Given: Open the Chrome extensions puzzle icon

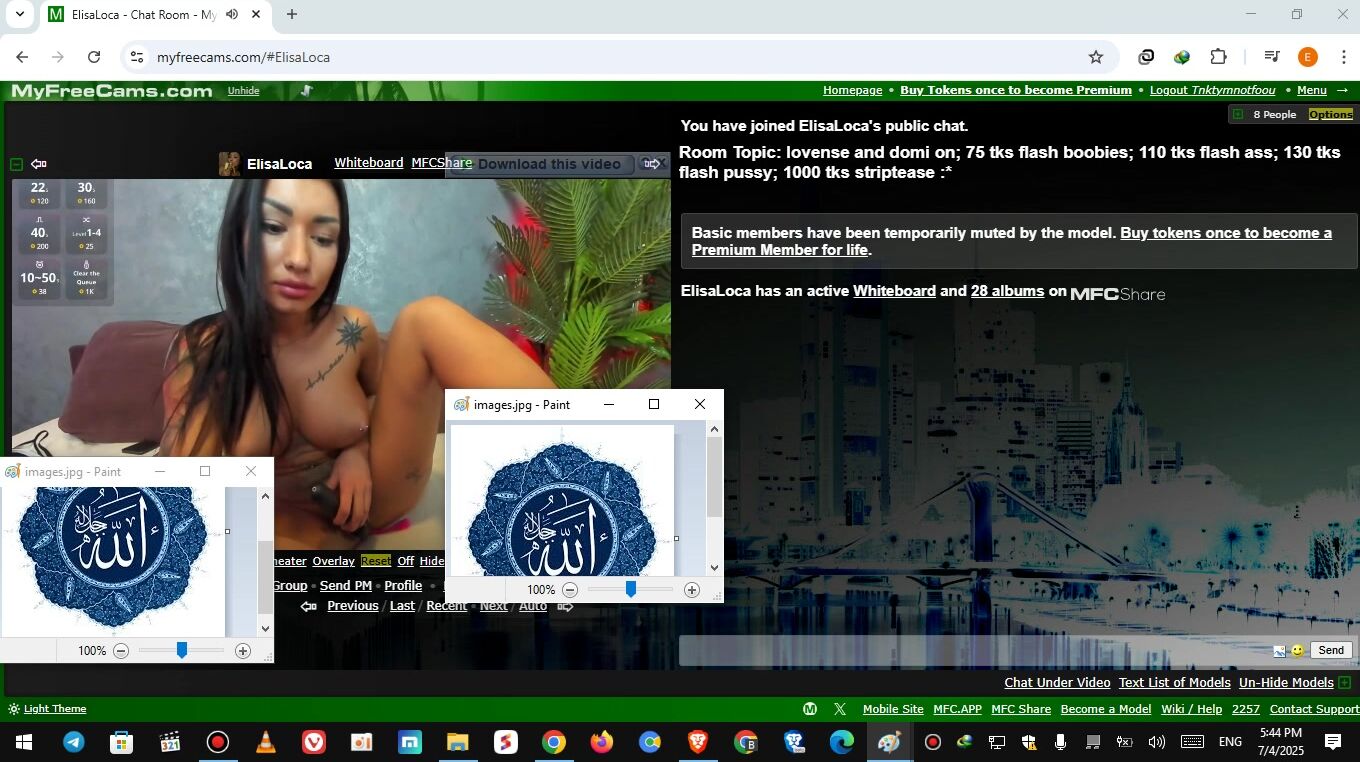Looking at the screenshot, I should click(x=1218, y=57).
